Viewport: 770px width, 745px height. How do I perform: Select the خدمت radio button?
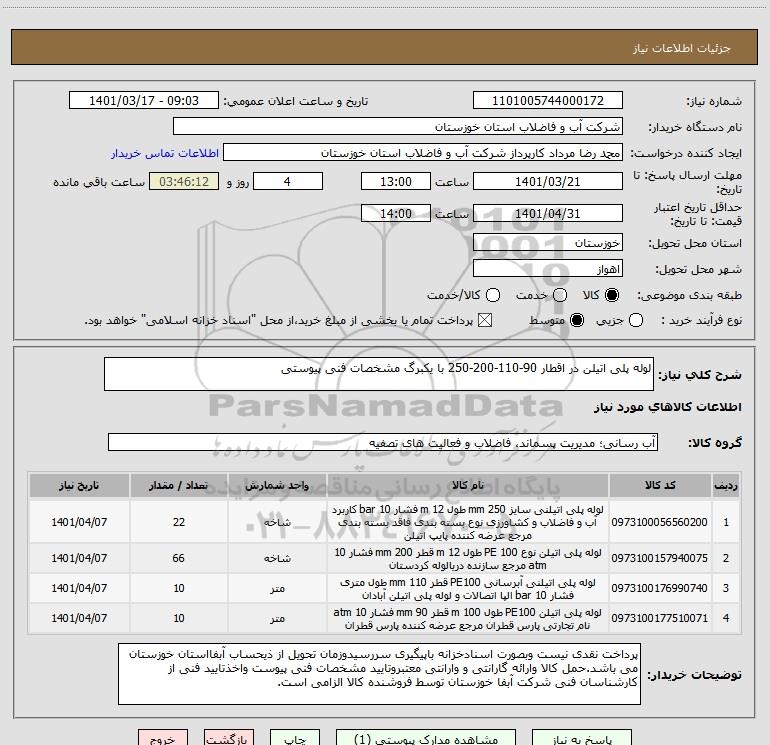click(560, 295)
